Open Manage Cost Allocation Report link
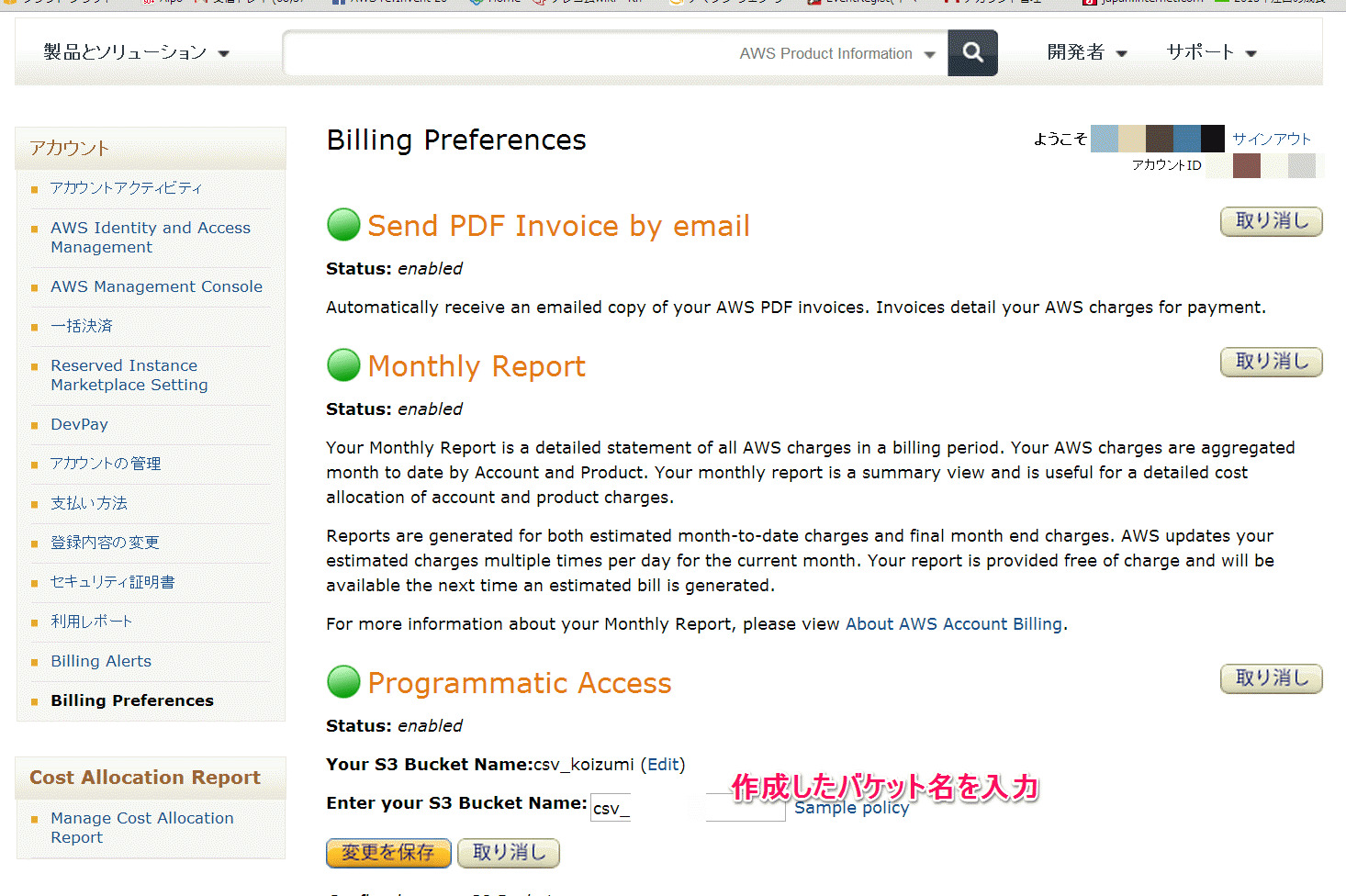This screenshot has width=1346, height=896. 142,827
